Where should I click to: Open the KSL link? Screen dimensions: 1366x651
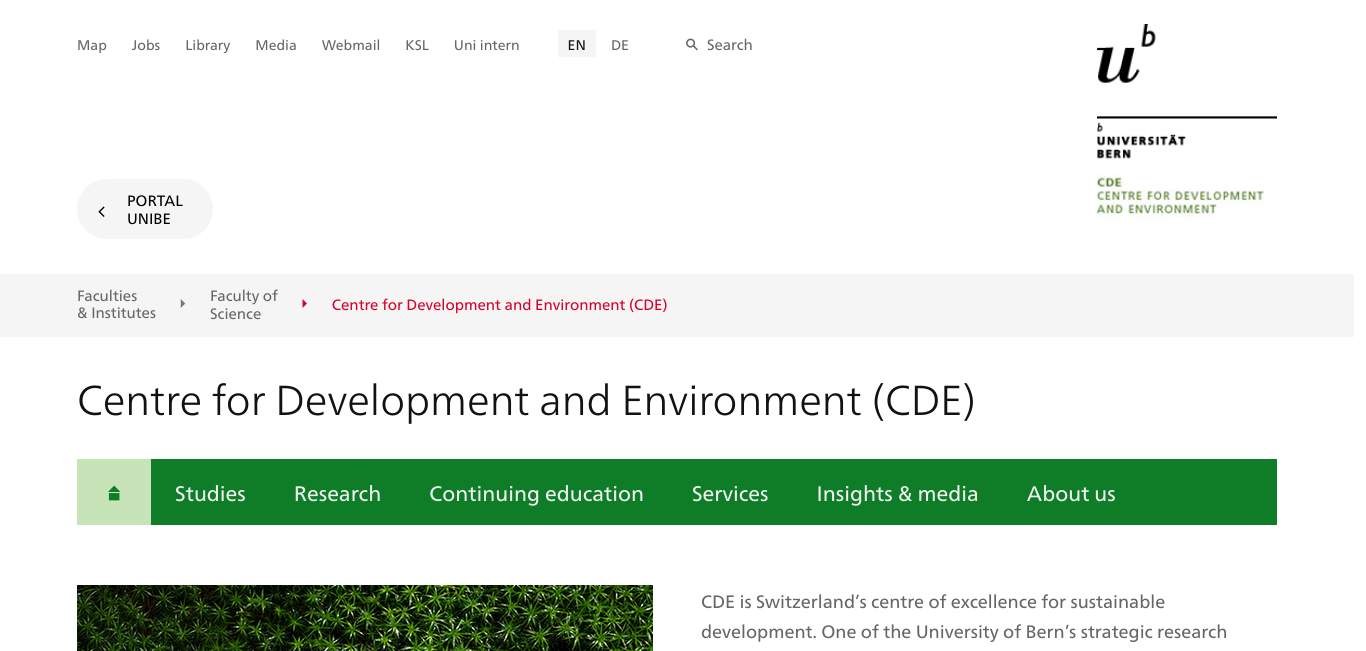pyautogui.click(x=417, y=45)
